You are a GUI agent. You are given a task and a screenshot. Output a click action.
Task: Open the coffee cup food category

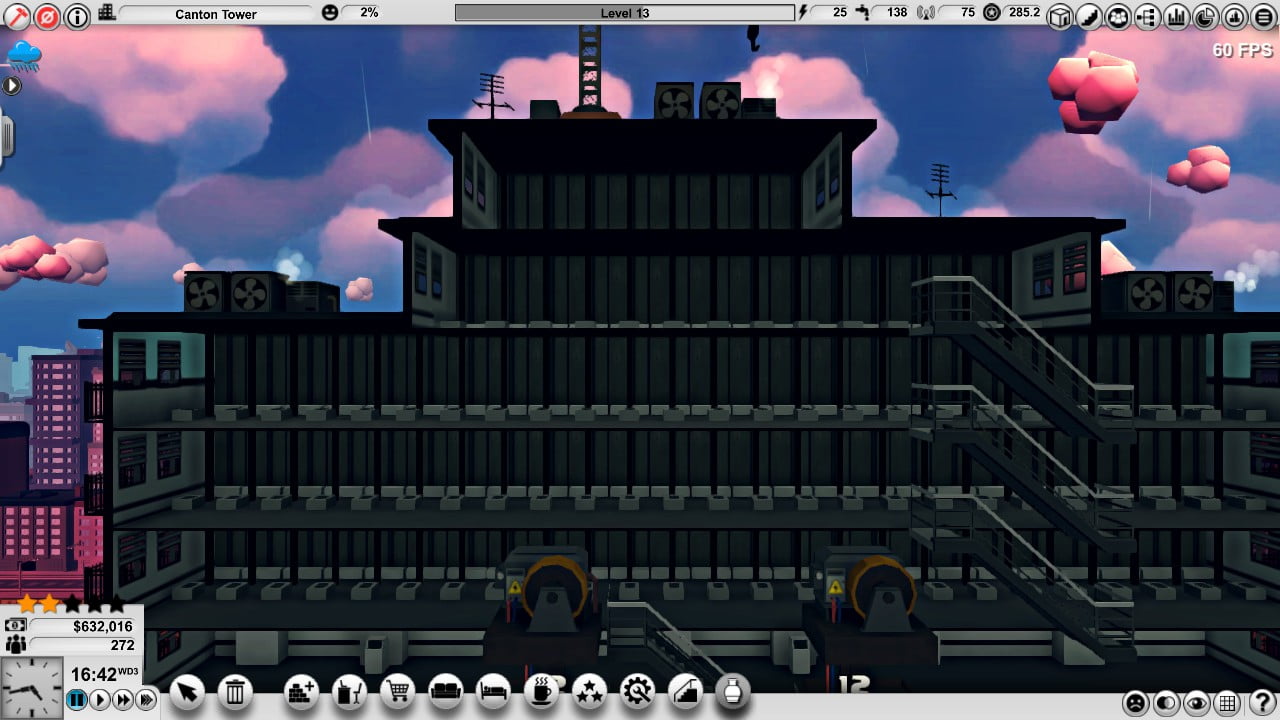coord(542,691)
